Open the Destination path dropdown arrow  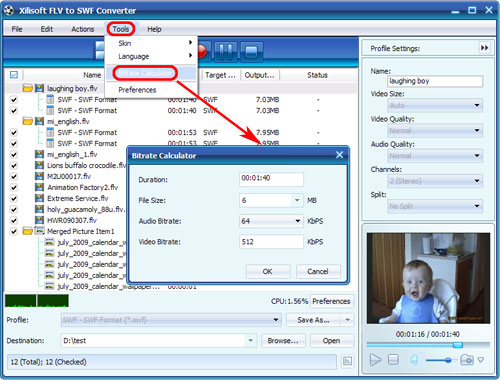250,341
